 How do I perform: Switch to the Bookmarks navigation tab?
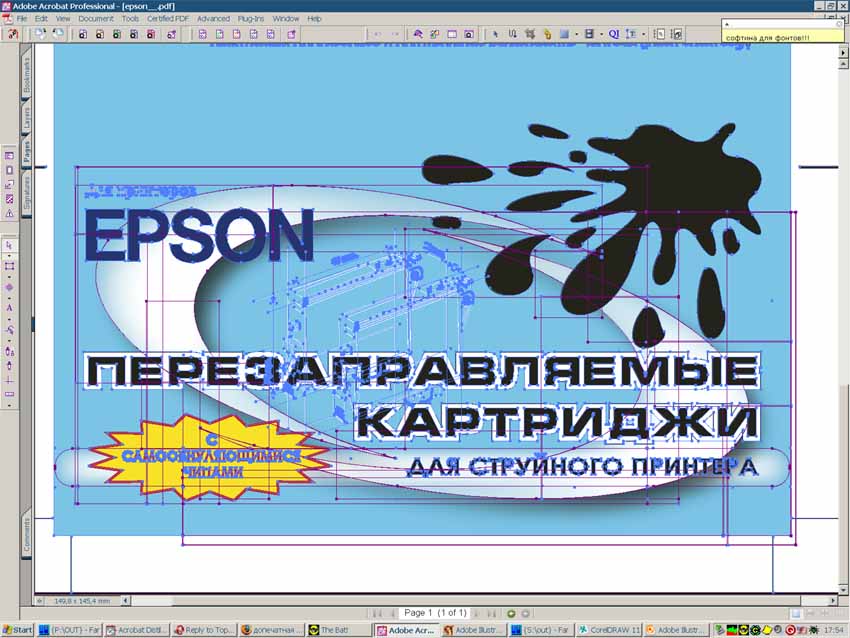point(27,74)
